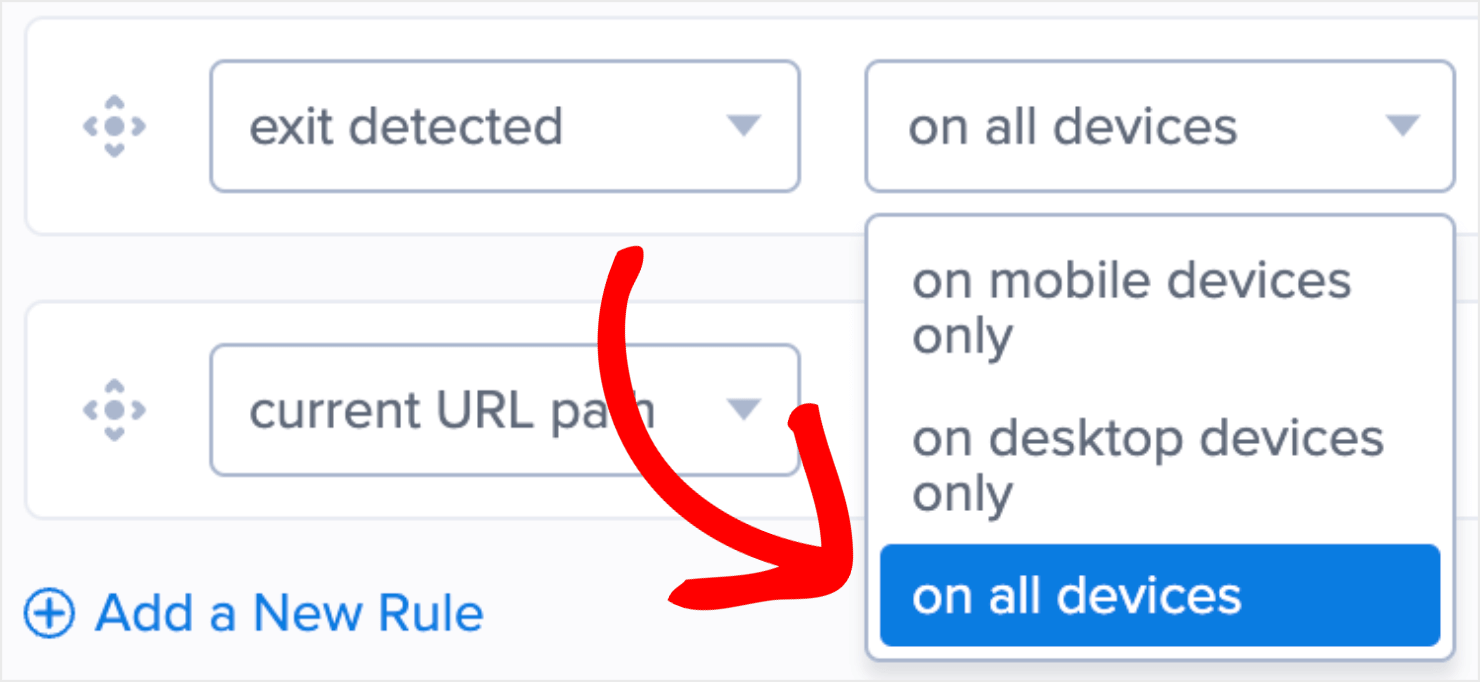Expand the current URL path dropdown arrow
The width and height of the screenshot is (1480, 682).
743,410
